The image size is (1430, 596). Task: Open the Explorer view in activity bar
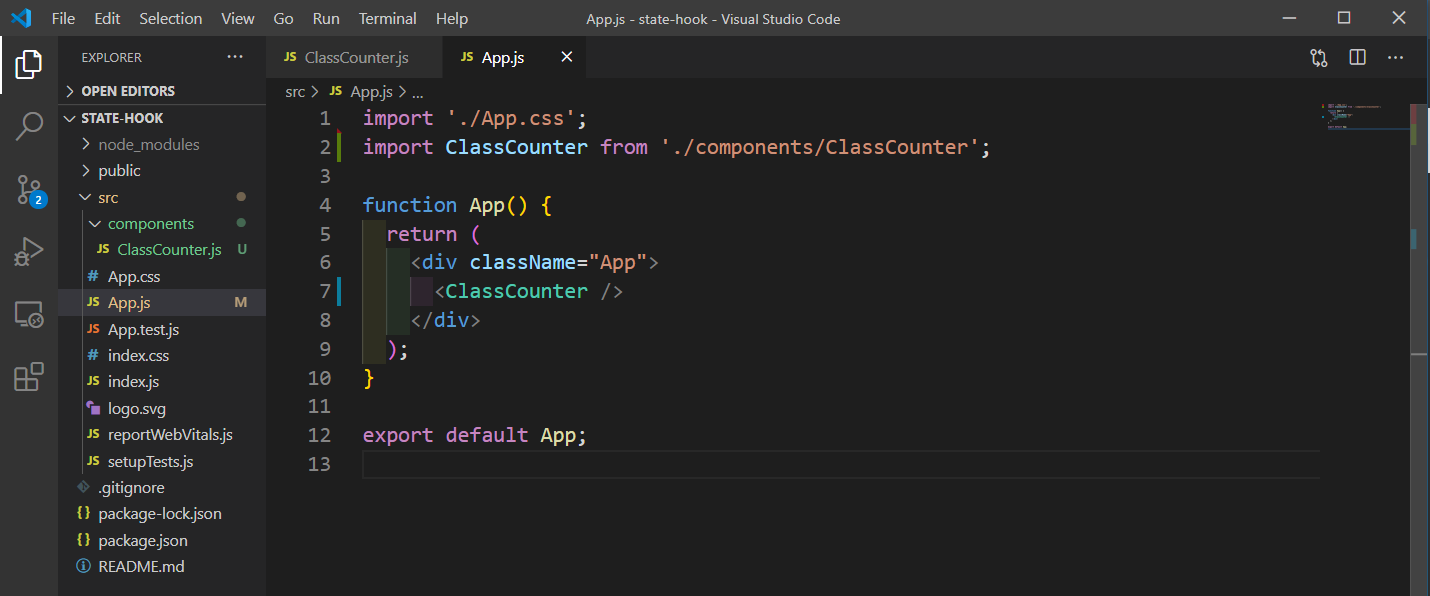click(29, 65)
